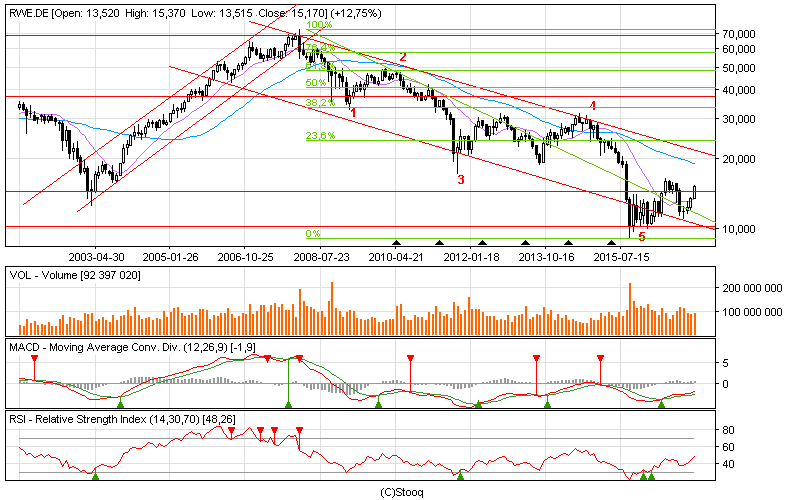
Task: Click the 70,000 price axis label
Action: coord(739,34)
